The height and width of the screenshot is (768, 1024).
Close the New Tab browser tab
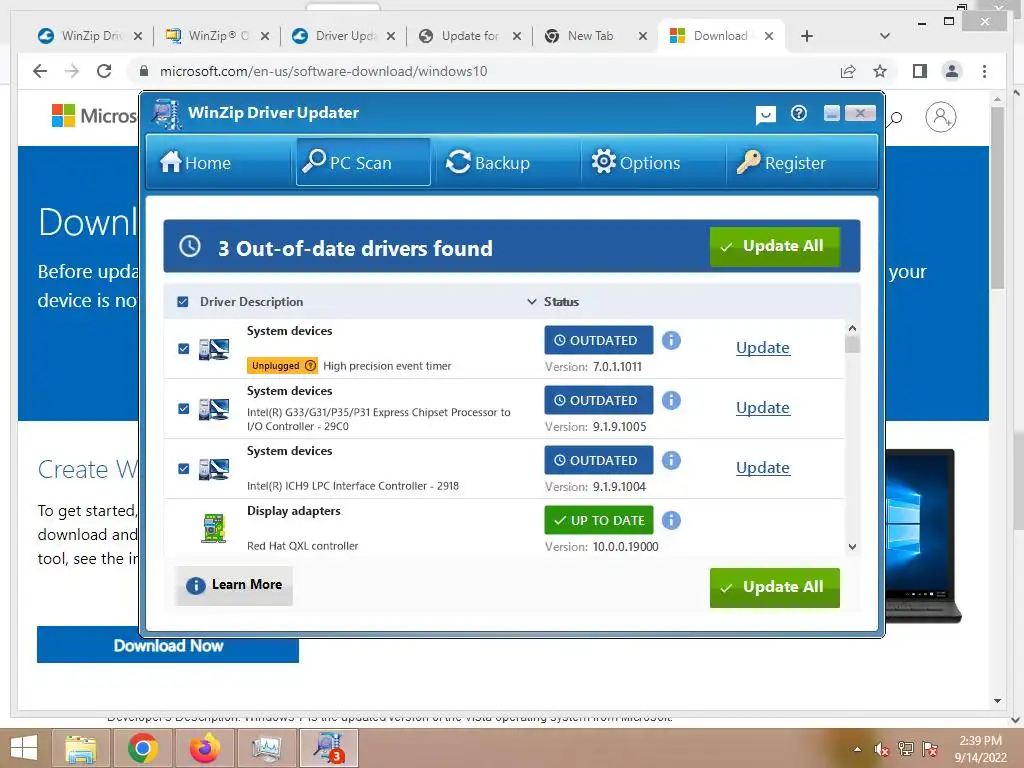643,37
